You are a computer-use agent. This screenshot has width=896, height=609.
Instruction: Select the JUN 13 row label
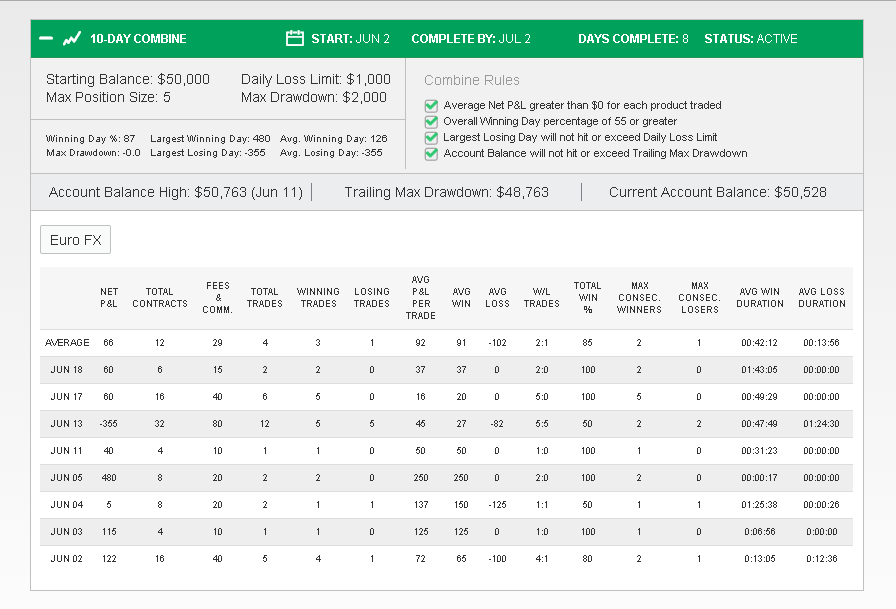click(66, 424)
